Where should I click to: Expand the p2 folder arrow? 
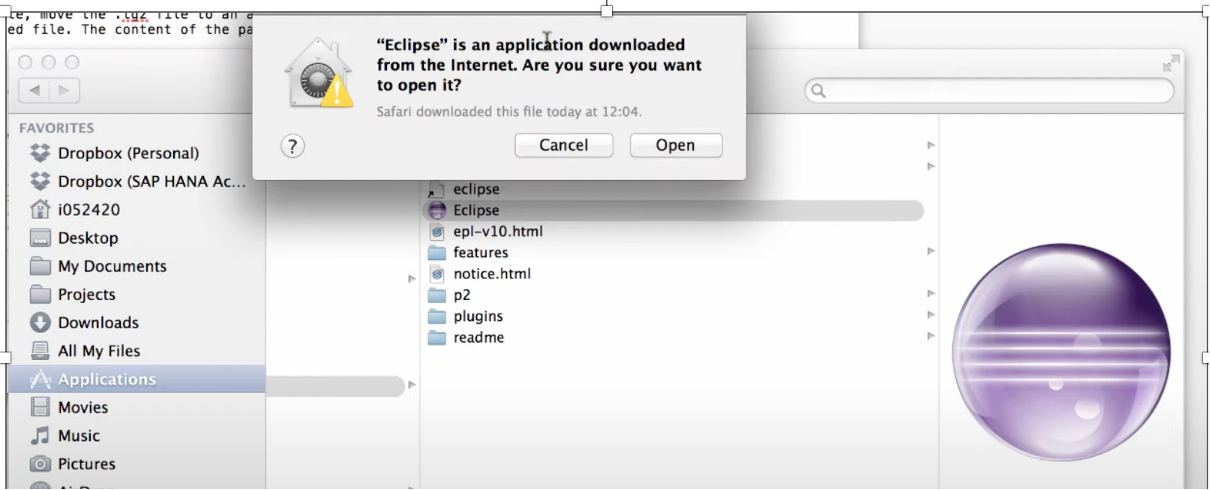point(931,295)
